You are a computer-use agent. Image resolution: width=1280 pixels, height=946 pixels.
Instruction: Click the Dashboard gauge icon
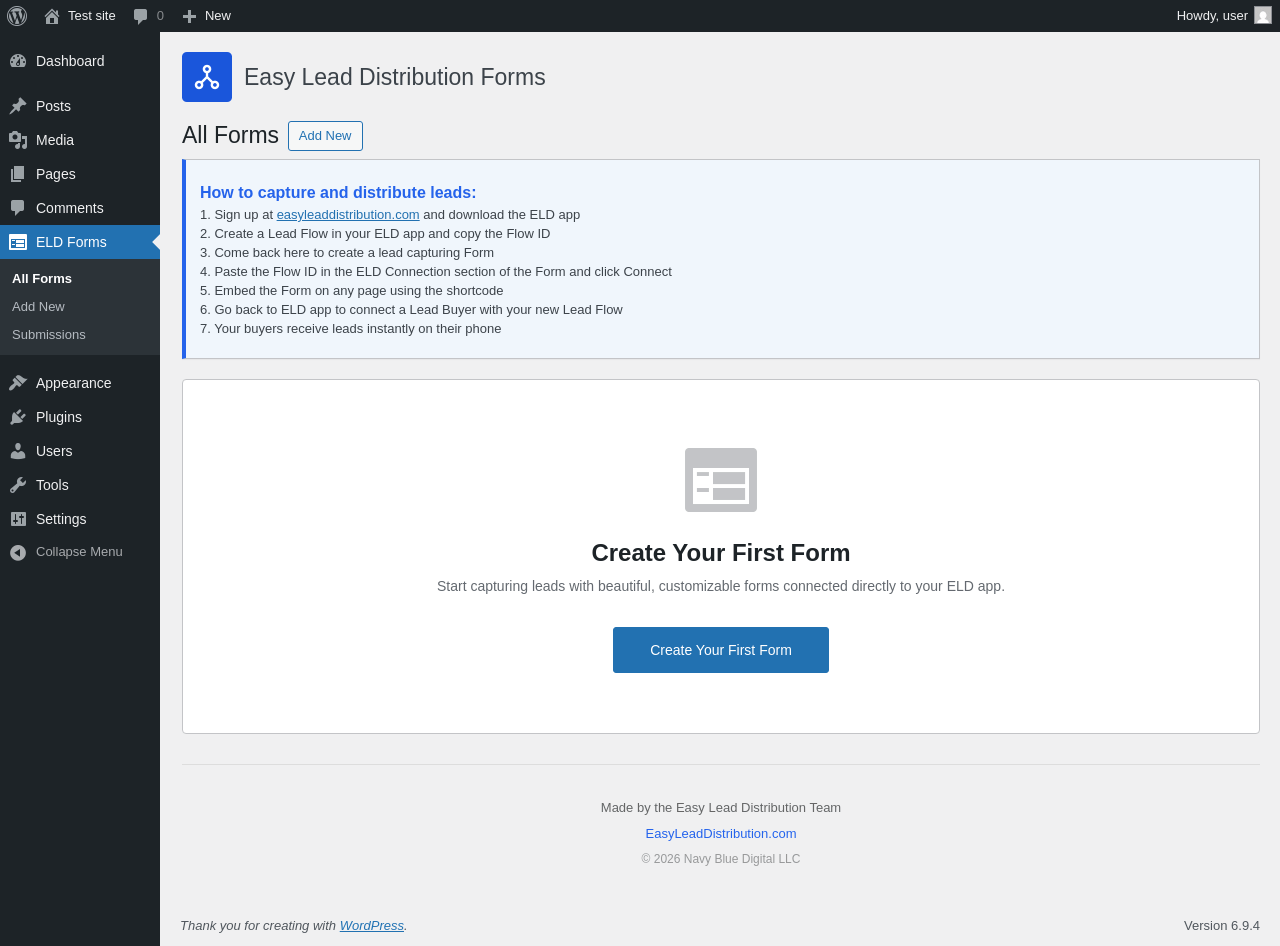(18, 61)
